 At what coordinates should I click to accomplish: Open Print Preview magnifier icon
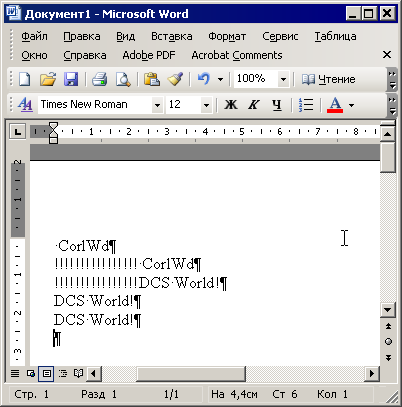pyautogui.click(x=123, y=79)
